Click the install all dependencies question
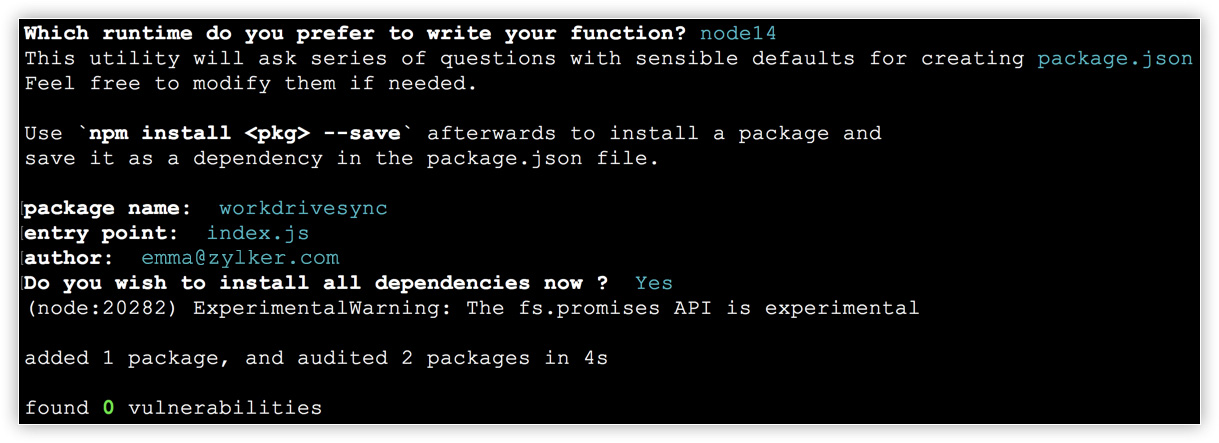The image size is (1219, 443). (x=316, y=283)
